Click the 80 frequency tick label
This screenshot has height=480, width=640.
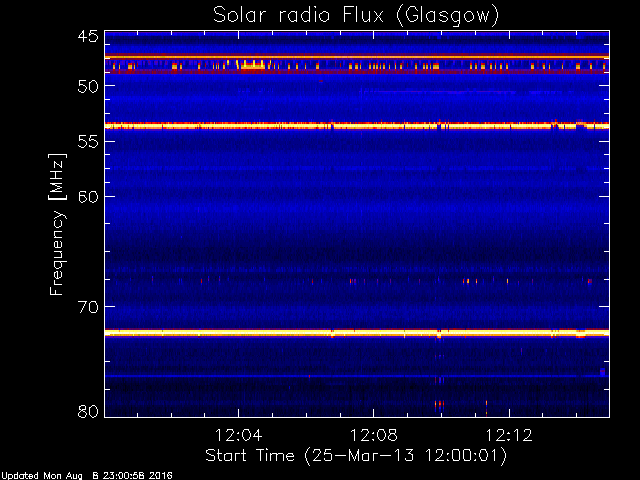(88, 411)
